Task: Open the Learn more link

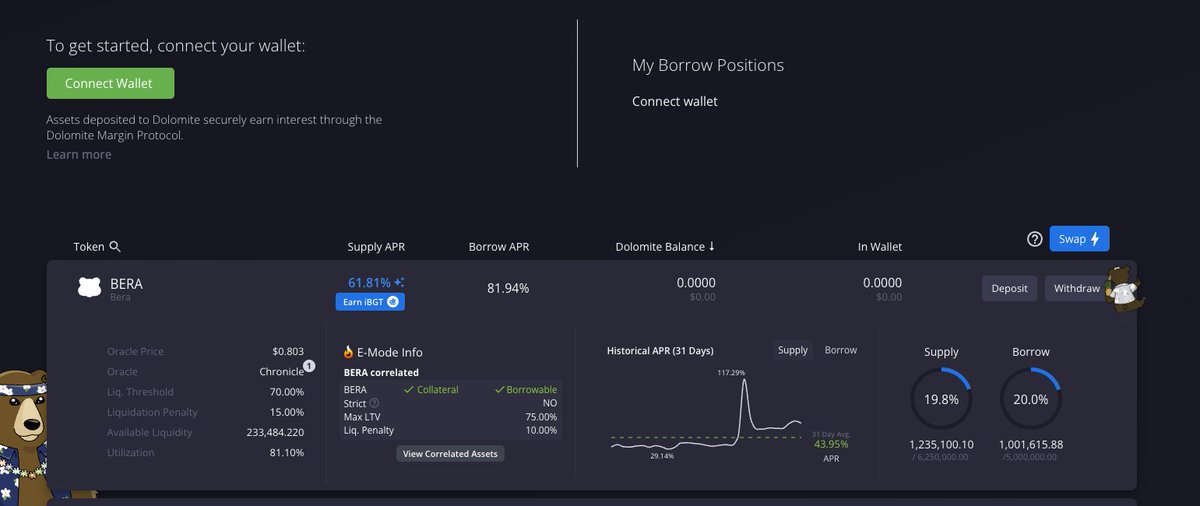Action: pyautogui.click(x=79, y=155)
